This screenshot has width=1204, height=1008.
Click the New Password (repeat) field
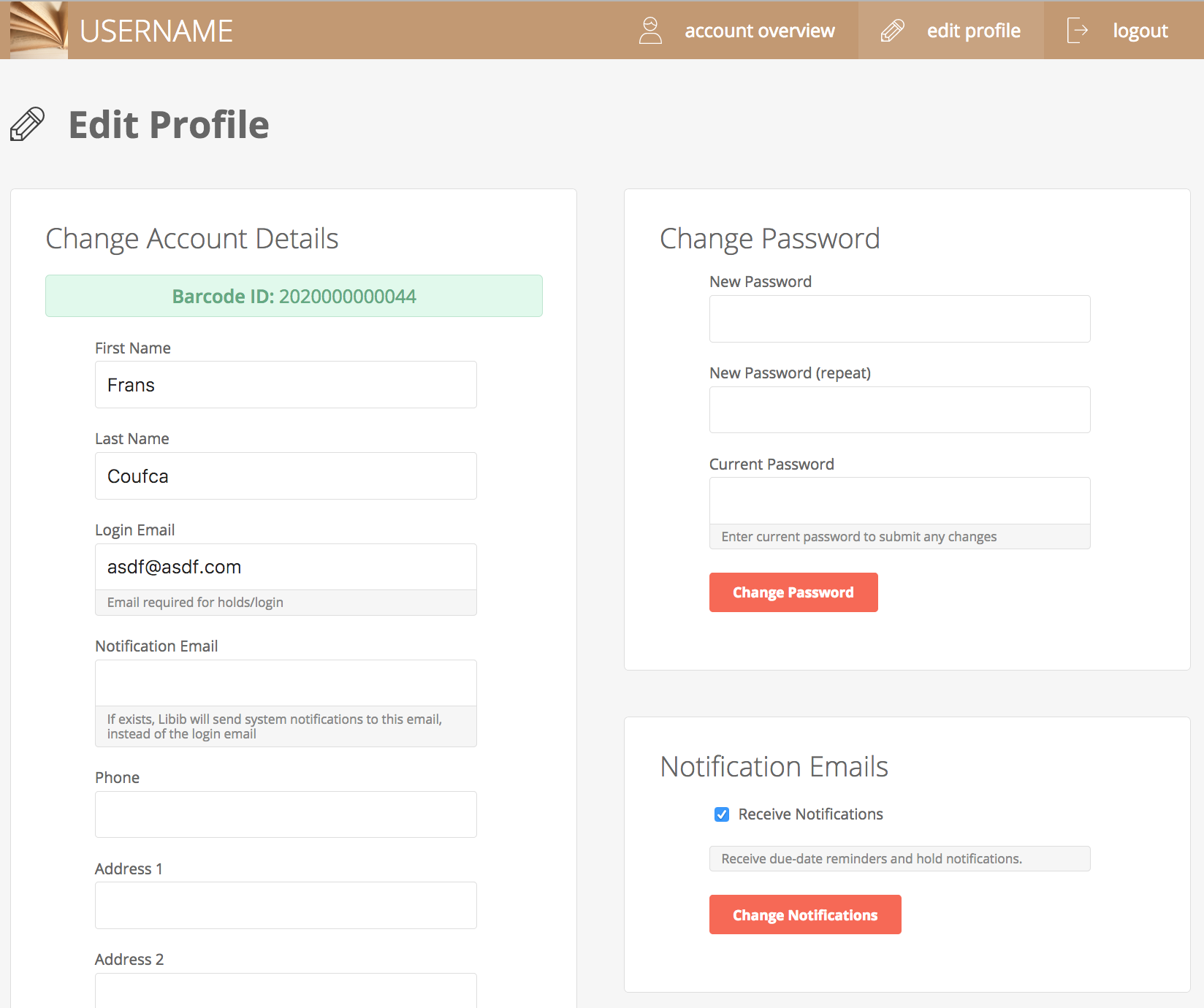899,410
